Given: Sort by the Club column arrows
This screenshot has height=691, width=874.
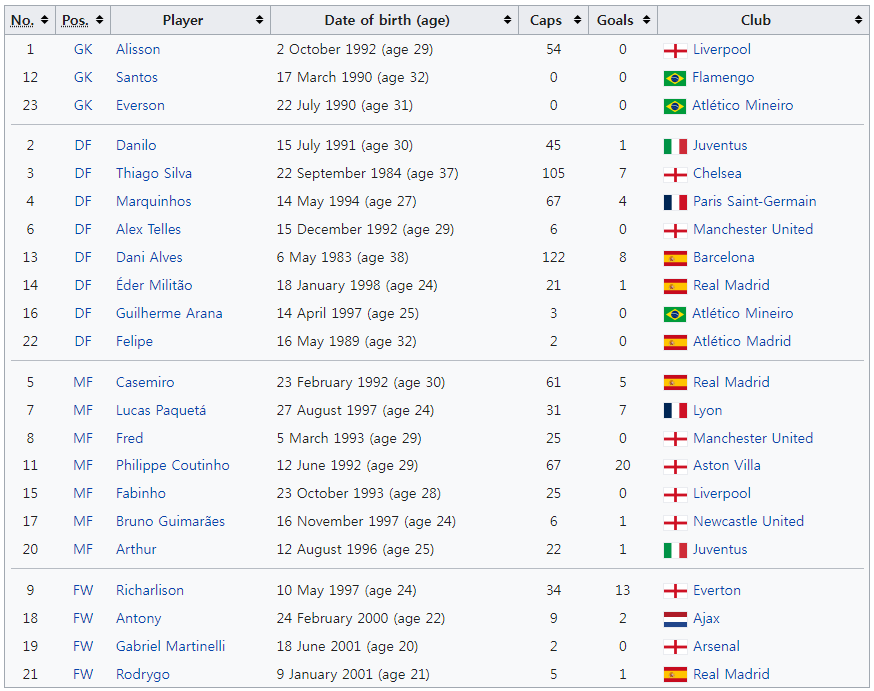Looking at the screenshot, I should point(858,20).
